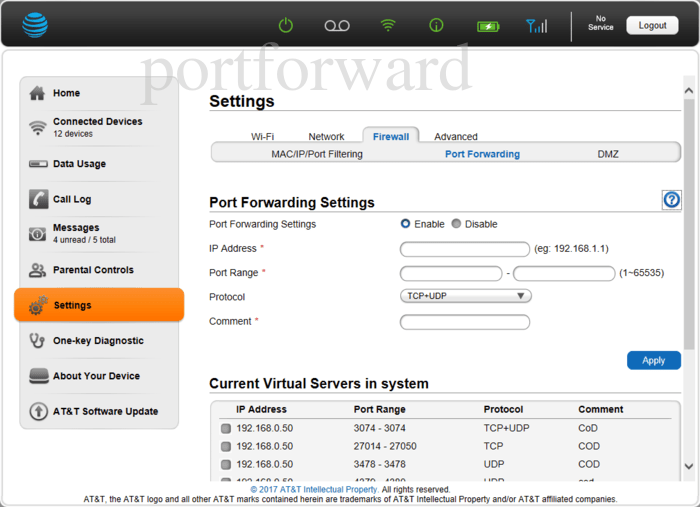Click the AT&T globe logo
The width and height of the screenshot is (700, 507).
tap(35, 25)
